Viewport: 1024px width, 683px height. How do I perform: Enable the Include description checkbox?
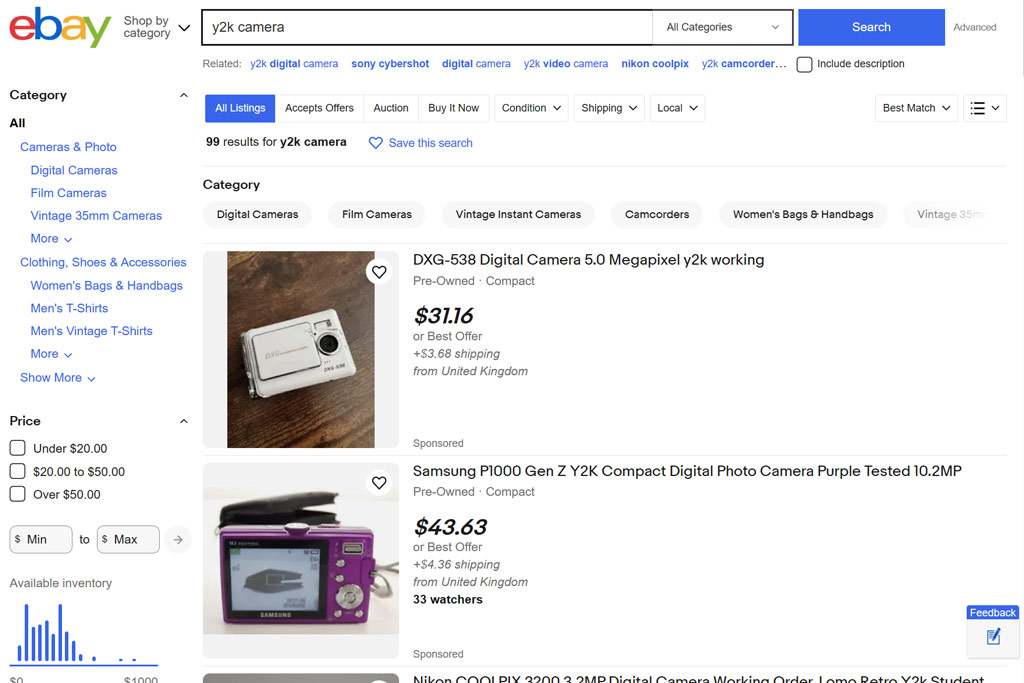pyautogui.click(x=805, y=64)
